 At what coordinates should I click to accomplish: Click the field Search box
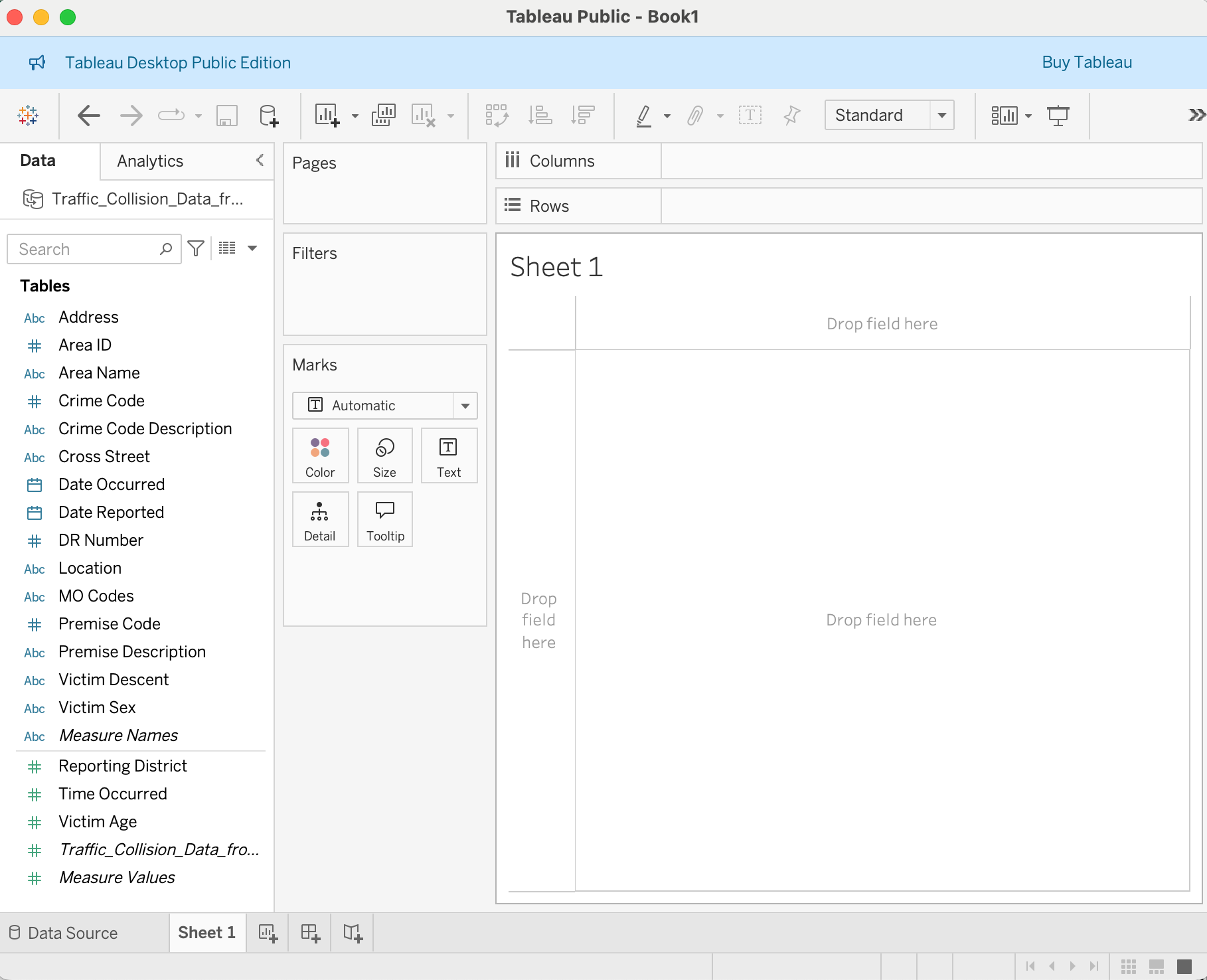(94, 249)
